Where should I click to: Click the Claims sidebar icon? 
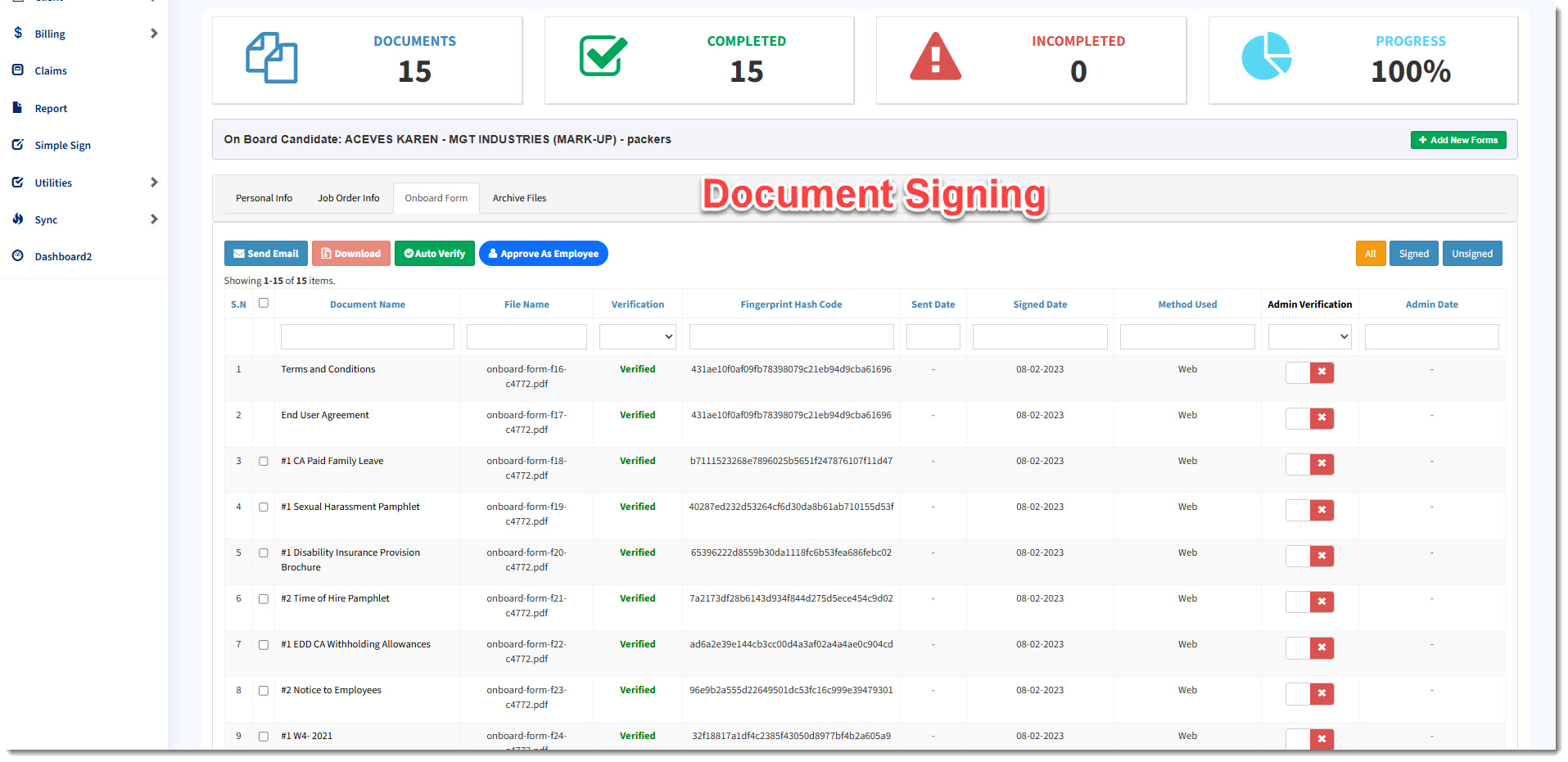click(18, 70)
